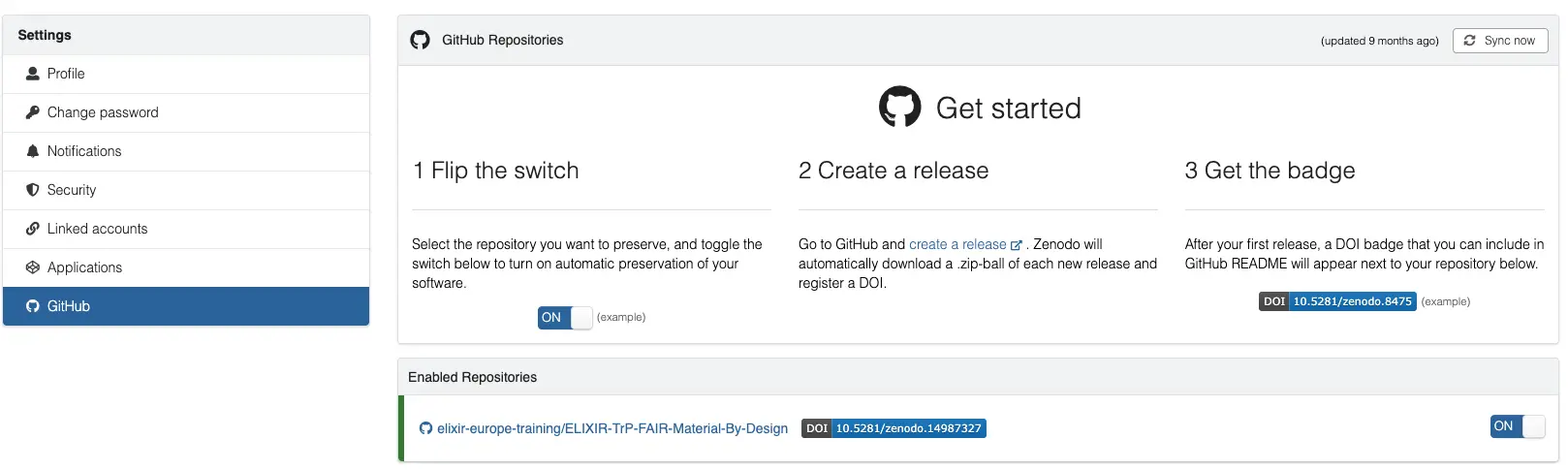1568x470 pixels.
Task: Click the GitHub icon beside elixir-europe-training repository
Action: point(425,428)
